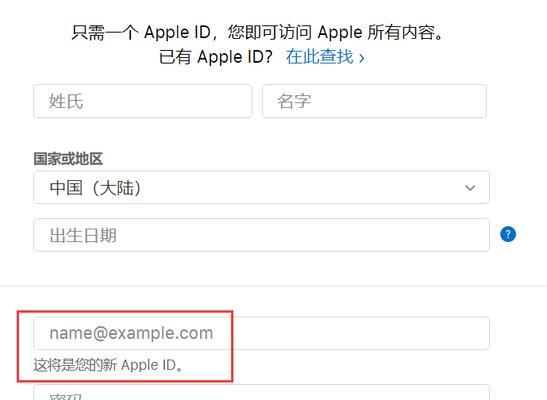
Task: Click the 中国（大陆） text in selector
Action: (96, 188)
